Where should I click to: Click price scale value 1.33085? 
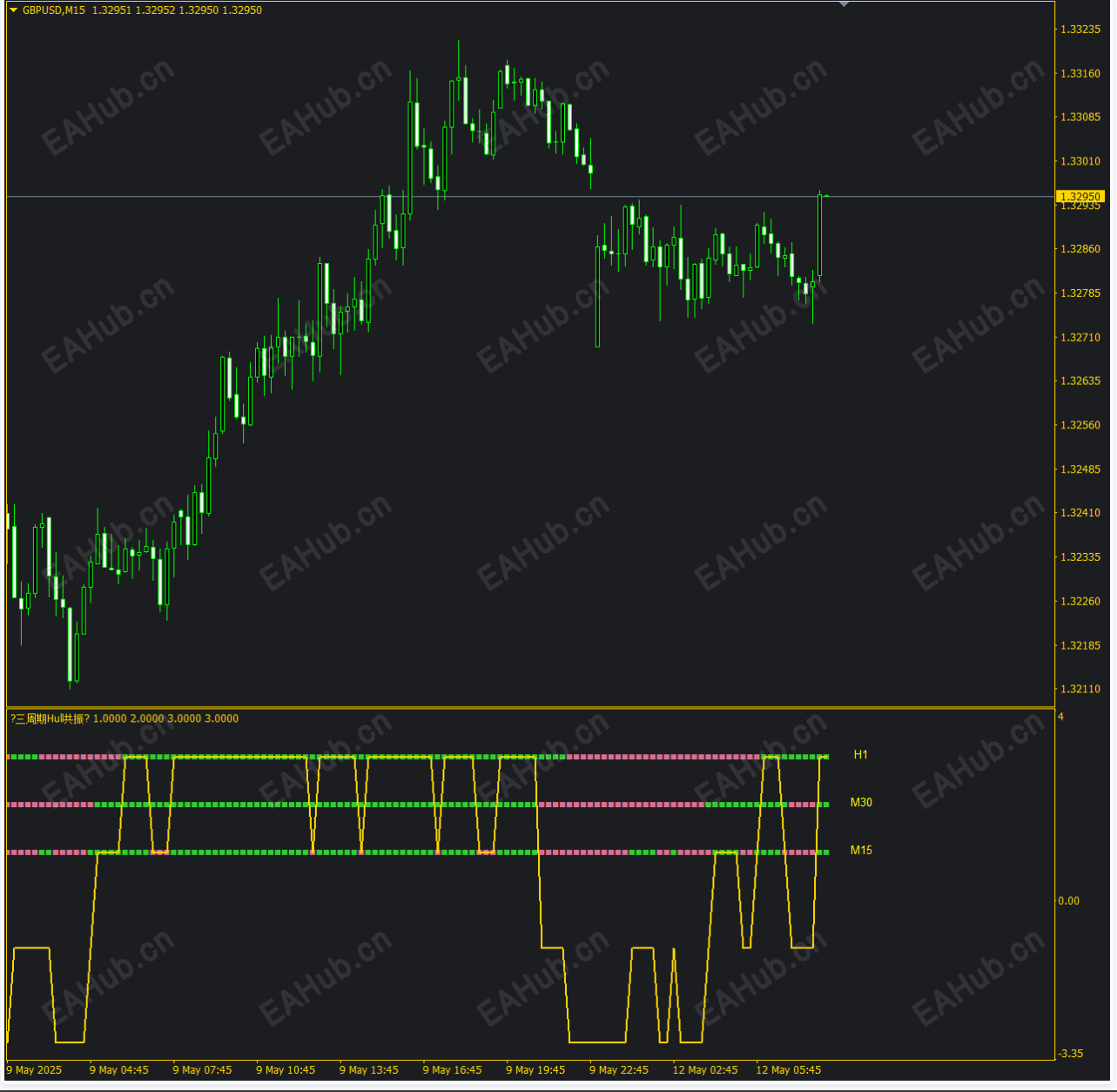pos(1080,117)
